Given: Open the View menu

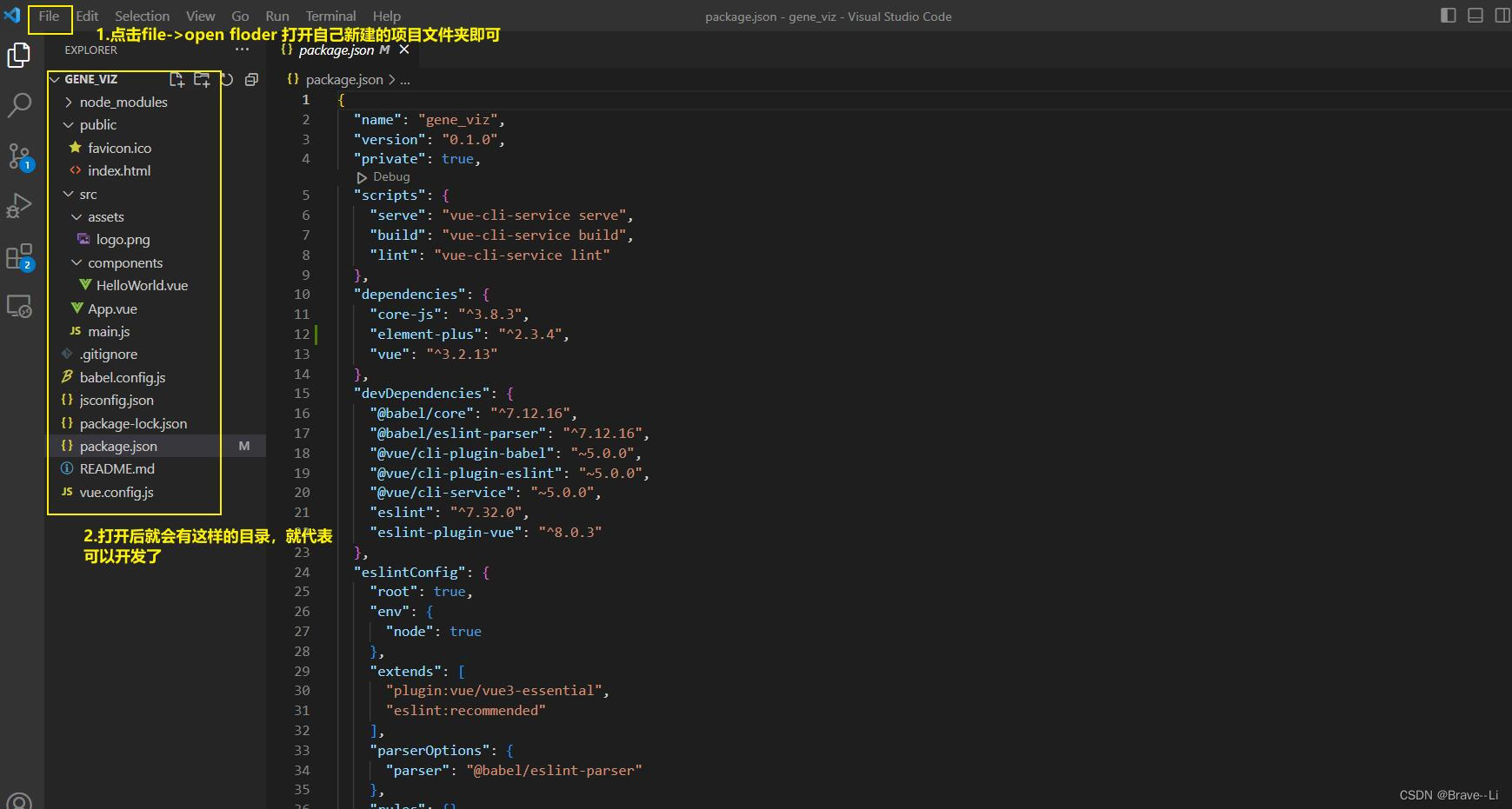Looking at the screenshot, I should tap(200, 17).
